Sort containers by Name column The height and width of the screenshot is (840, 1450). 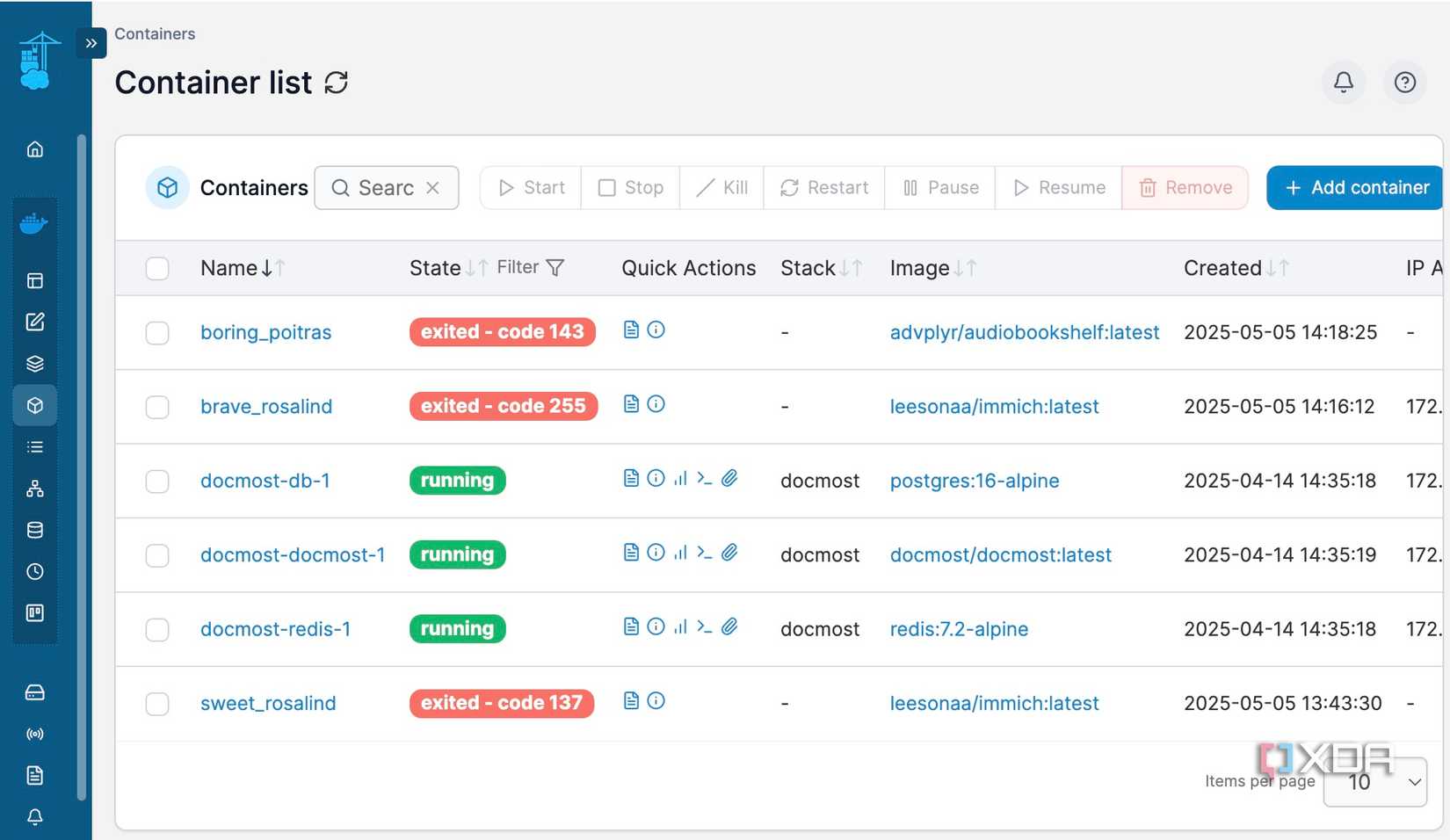click(243, 268)
